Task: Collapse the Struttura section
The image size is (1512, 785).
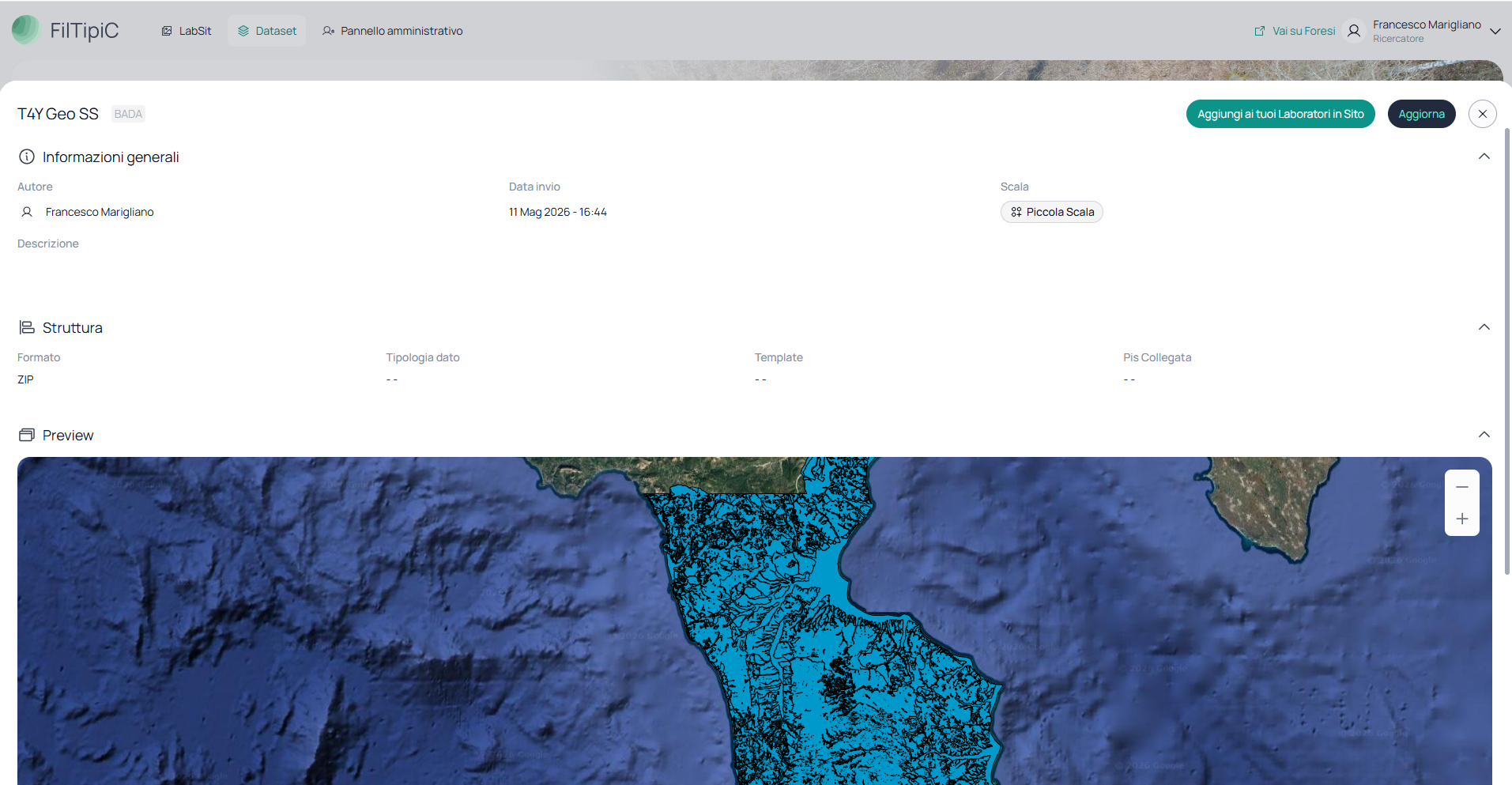Action: [1484, 327]
